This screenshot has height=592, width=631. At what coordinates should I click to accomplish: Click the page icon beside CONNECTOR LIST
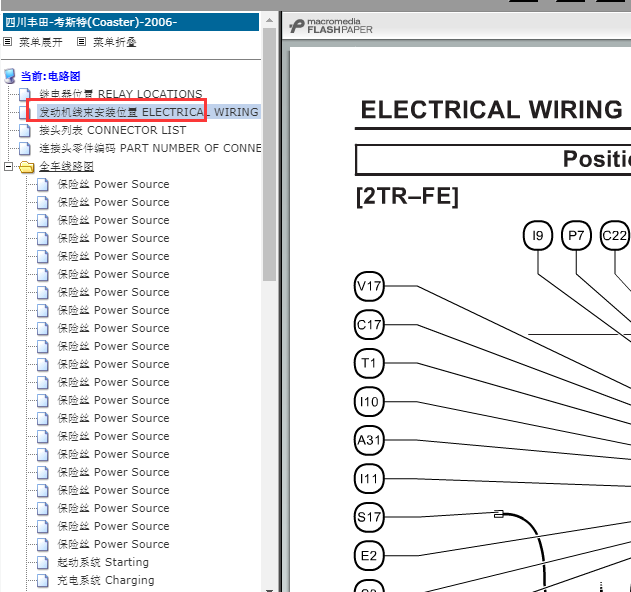(x=25, y=130)
